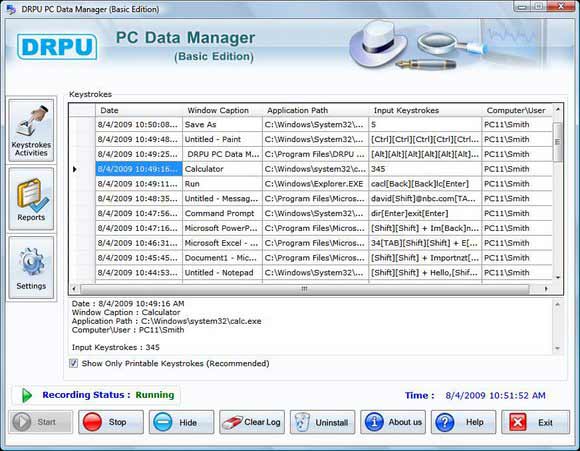Click the Input Keystrokes : 345 detail line

click(x=116, y=347)
